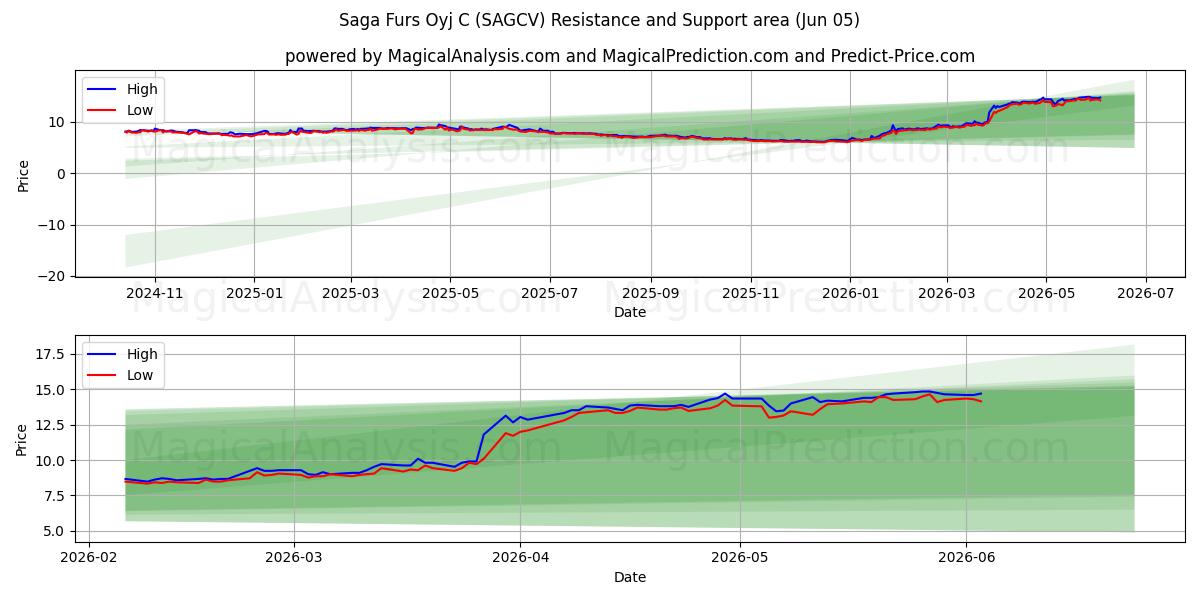Click the '2025-05' date tick label

coord(449,294)
